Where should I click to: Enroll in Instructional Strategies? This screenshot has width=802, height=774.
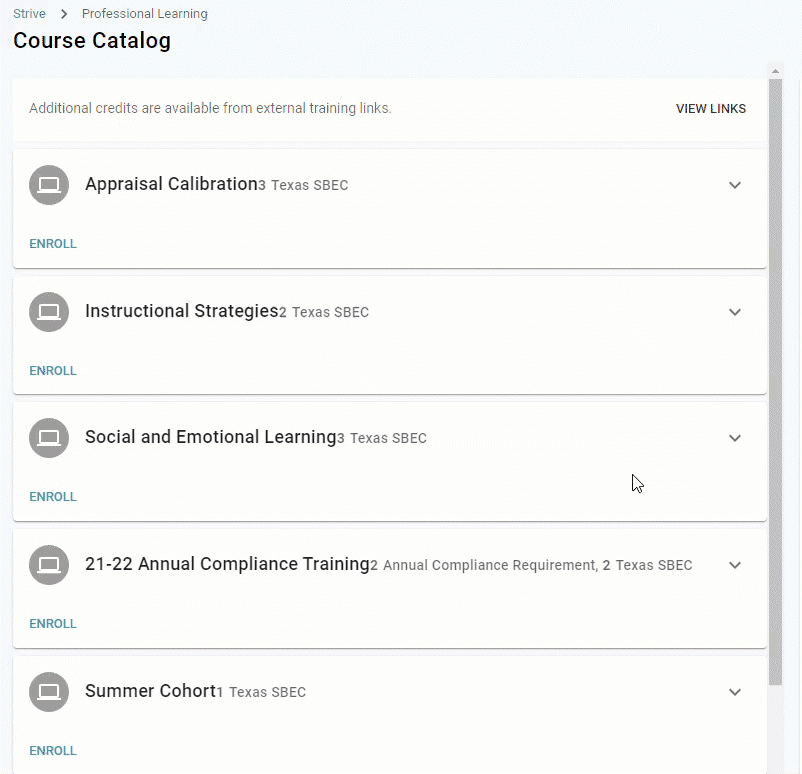(53, 371)
